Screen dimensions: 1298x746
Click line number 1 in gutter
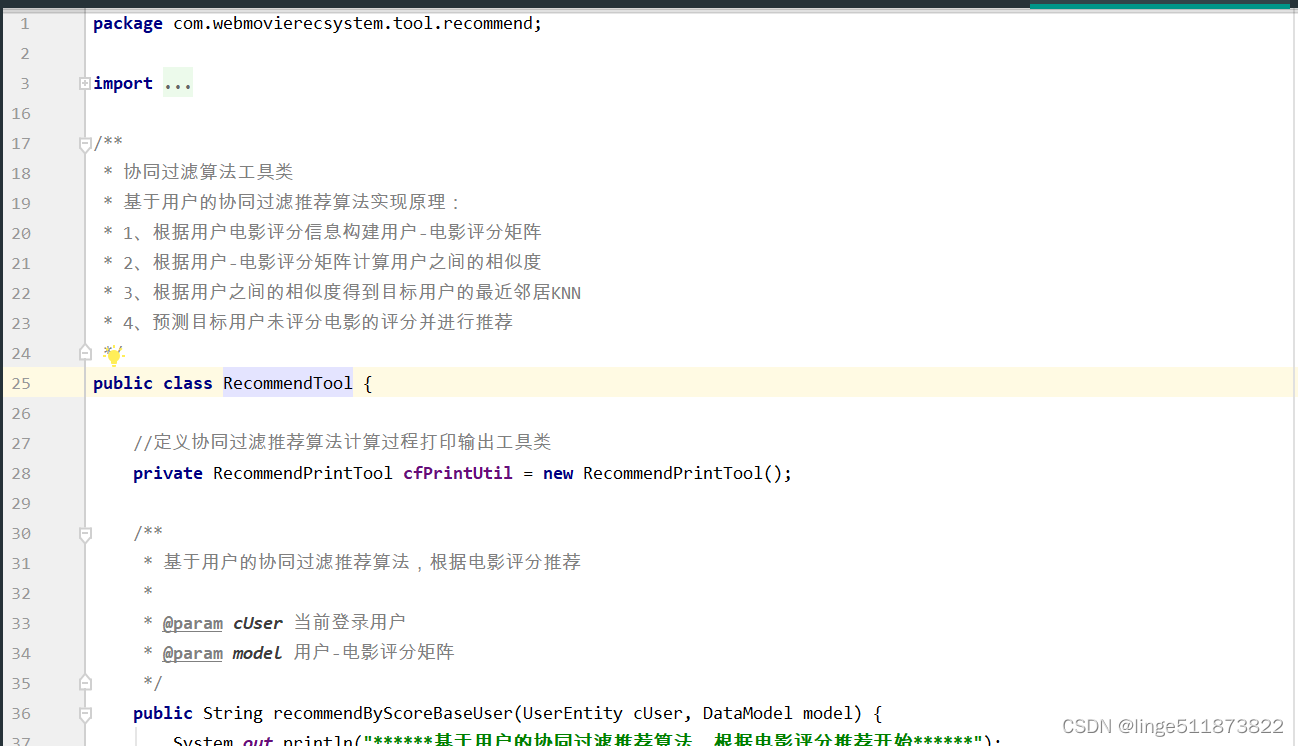click(25, 23)
